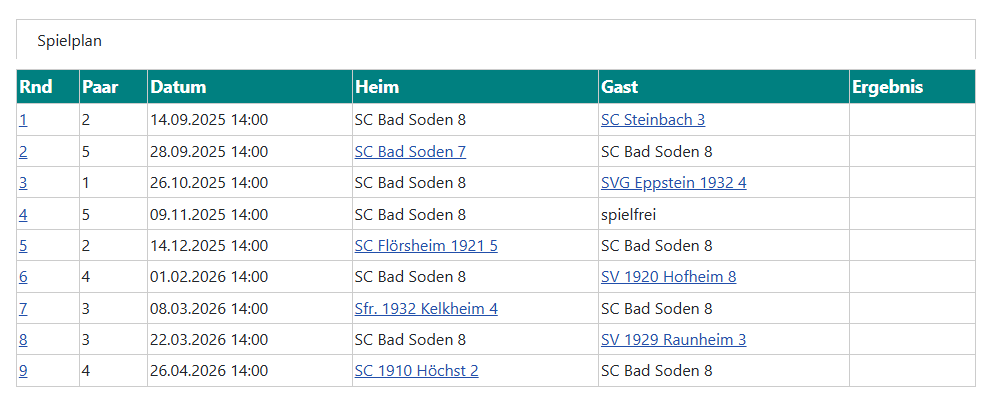Select Sfr. 1932 Kelkheim 4 link

[x=426, y=308]
